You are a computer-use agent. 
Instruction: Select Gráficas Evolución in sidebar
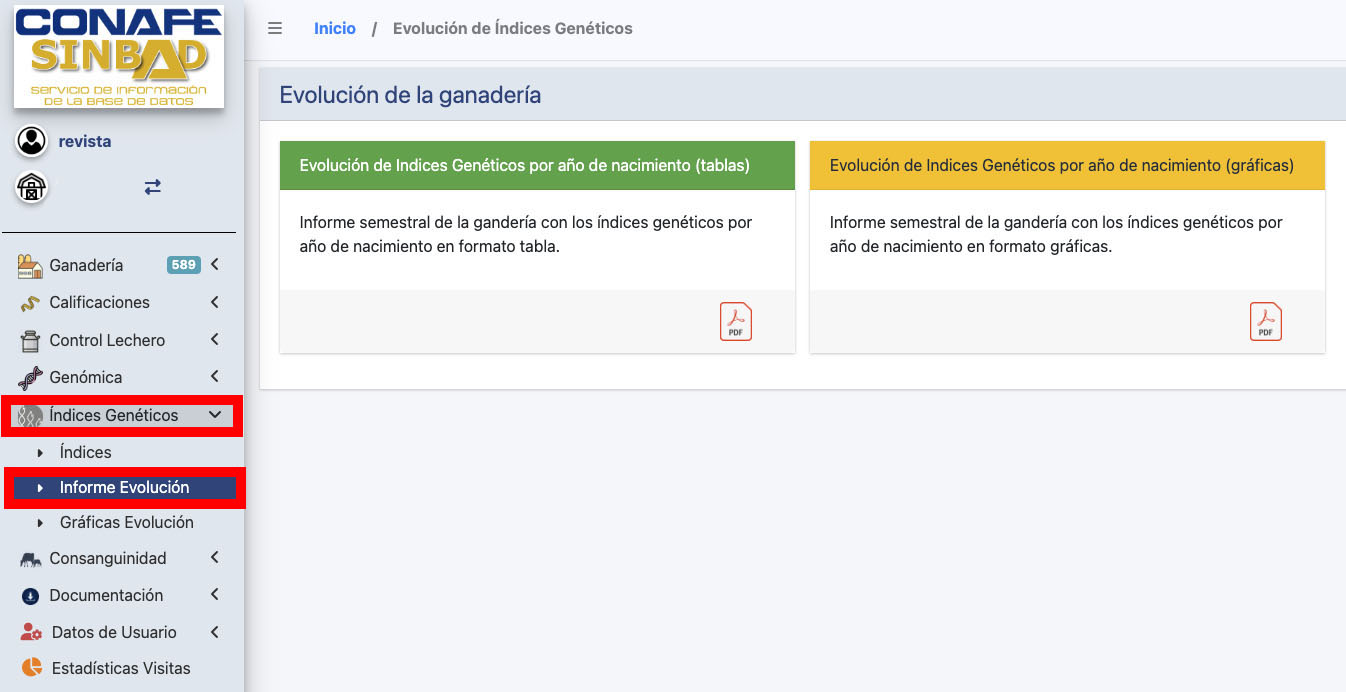click(126, 522)
